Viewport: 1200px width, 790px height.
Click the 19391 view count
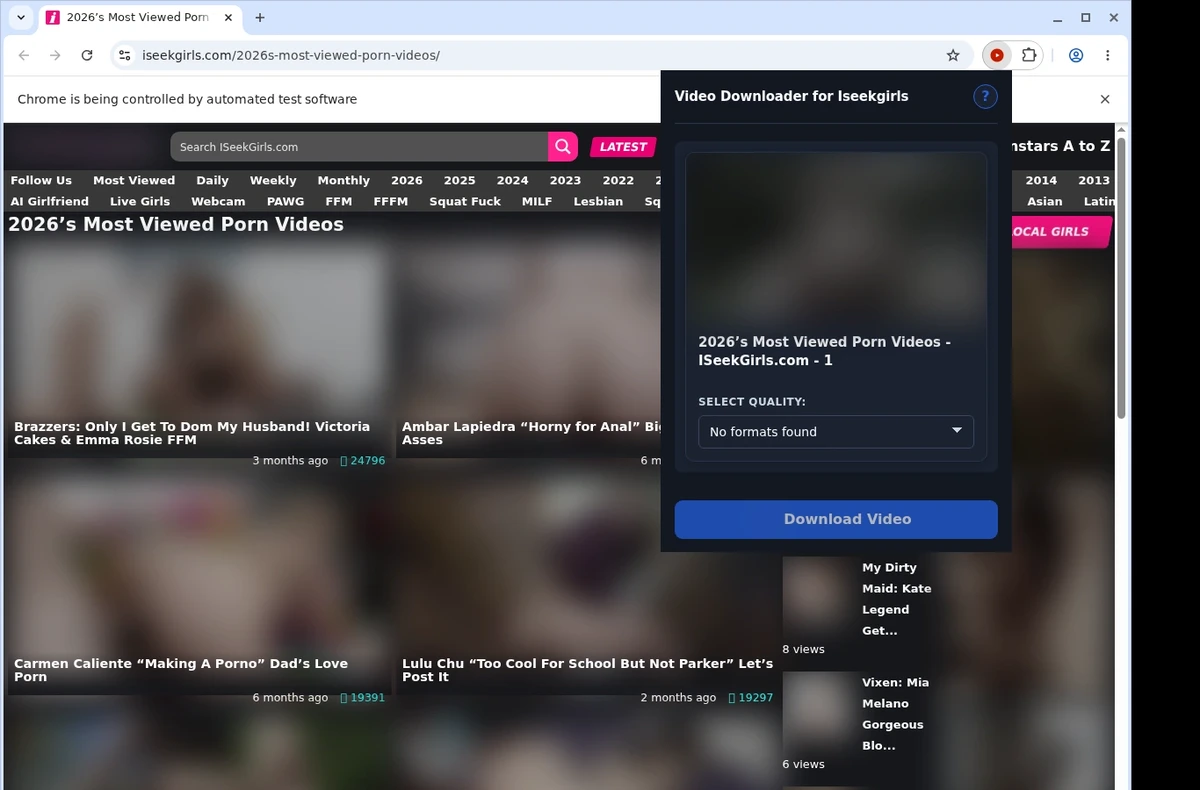(363, 698)
